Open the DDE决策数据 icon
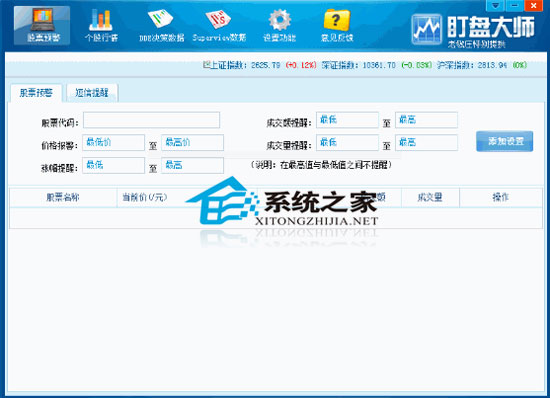Viewport: 550px width, 398px height. [161, 25]
